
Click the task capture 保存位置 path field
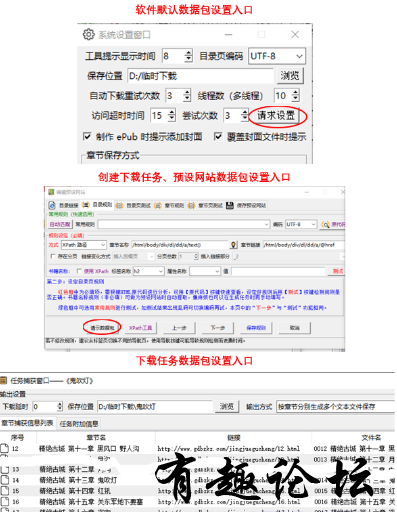[x=155, y=406]
